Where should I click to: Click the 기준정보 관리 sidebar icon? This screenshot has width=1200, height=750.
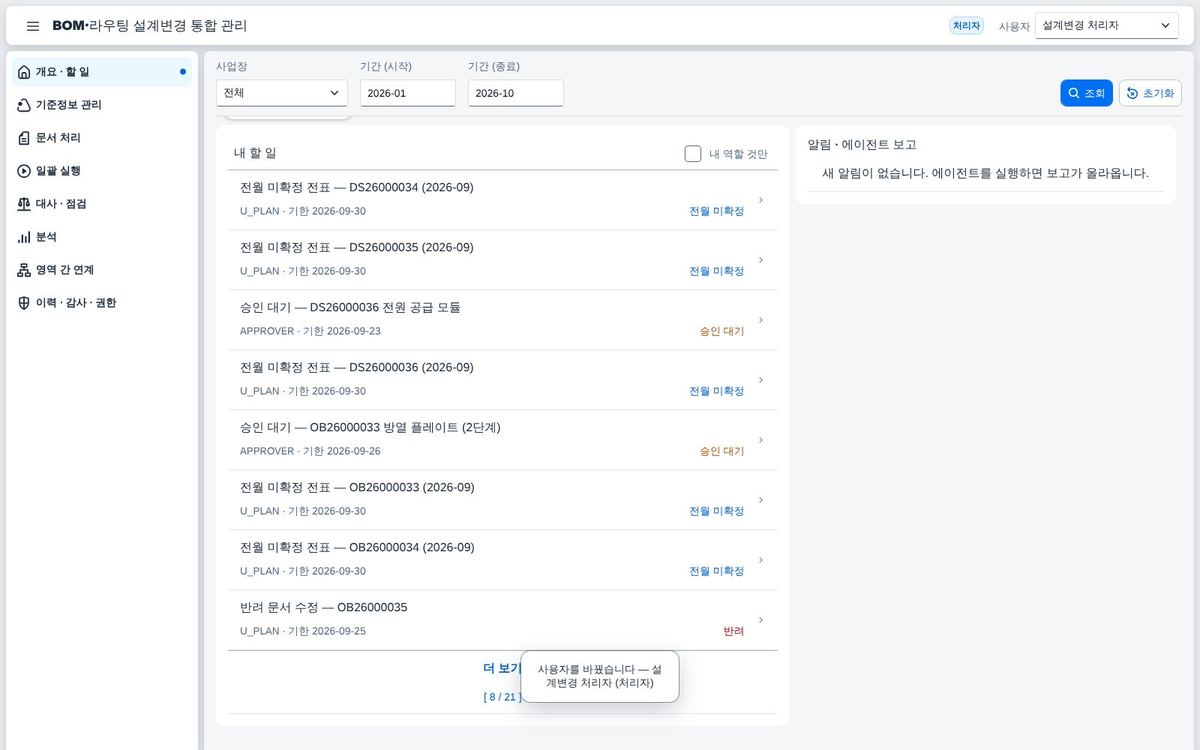(x=24, y=105)
